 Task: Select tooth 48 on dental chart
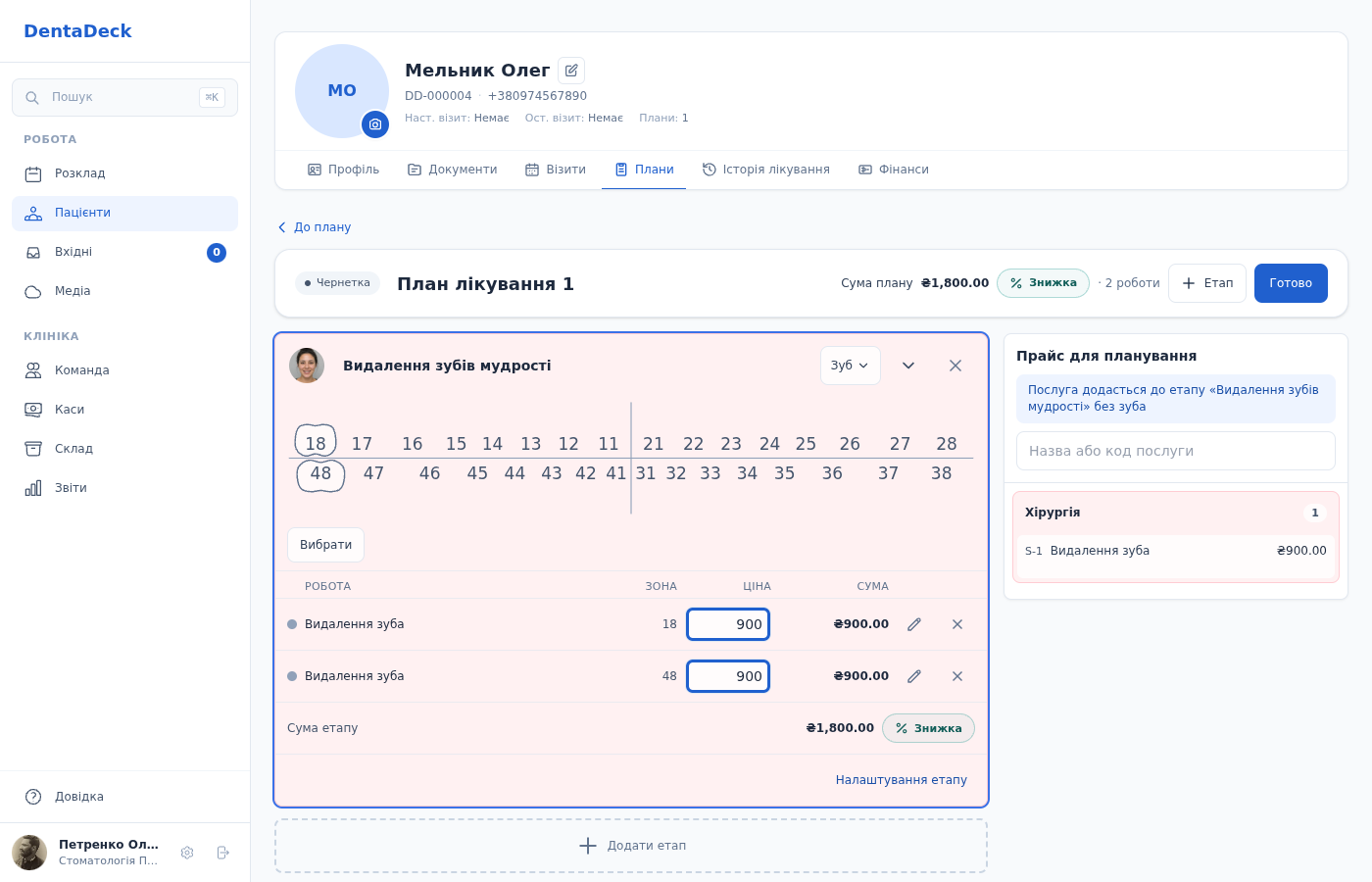[x=320, y=474]
